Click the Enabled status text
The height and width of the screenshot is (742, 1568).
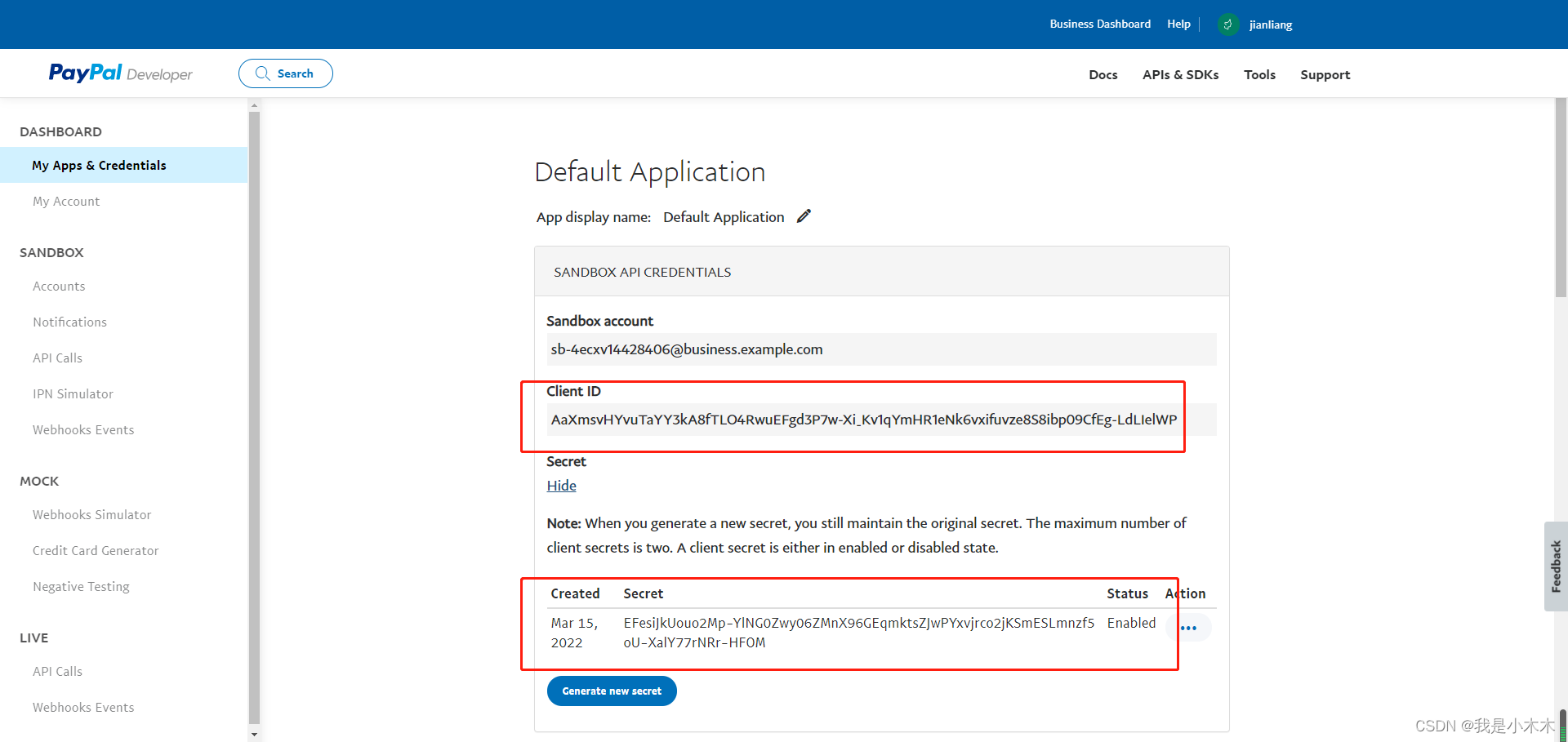[x=1131, y=623]
